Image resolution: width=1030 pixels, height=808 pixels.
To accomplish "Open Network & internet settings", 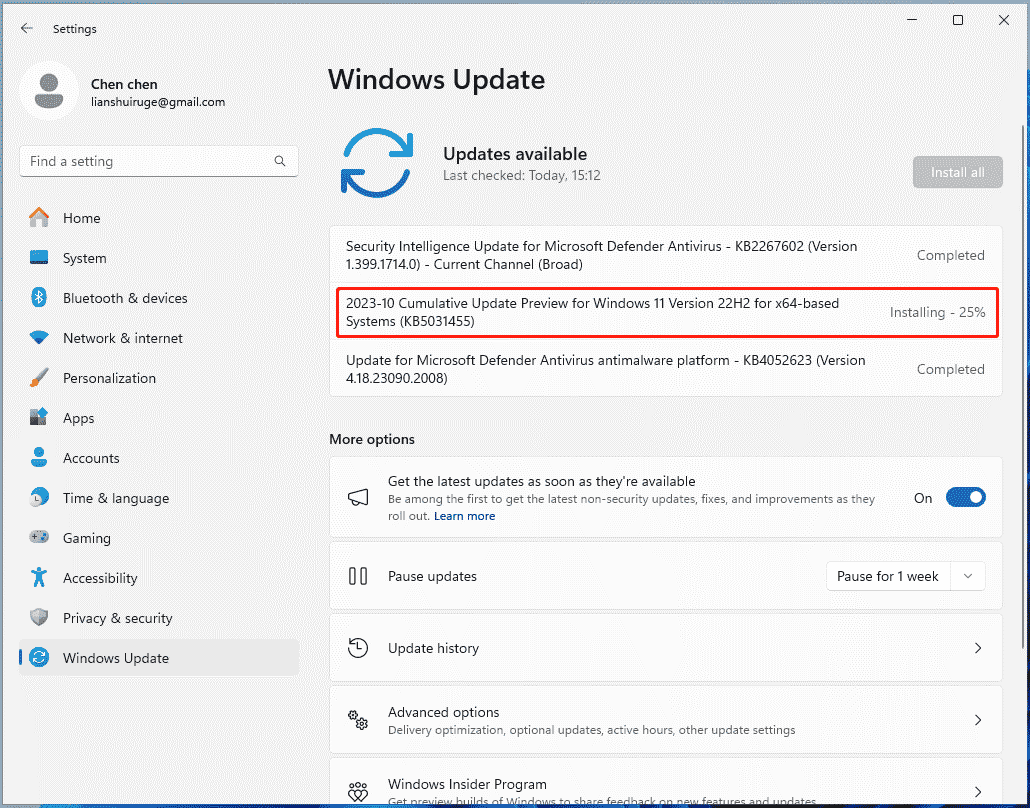I will (x=159, y=338).
